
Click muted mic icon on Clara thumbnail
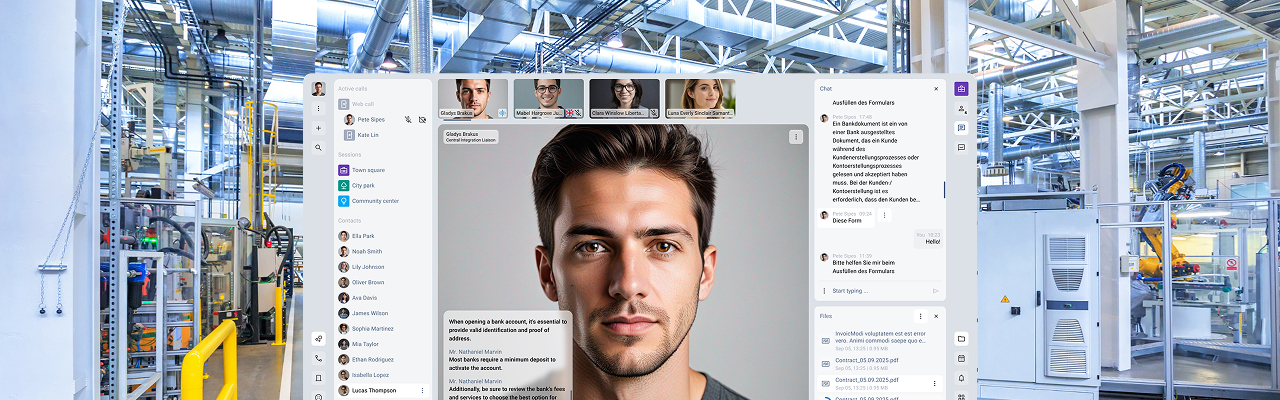tap(654, 114)
